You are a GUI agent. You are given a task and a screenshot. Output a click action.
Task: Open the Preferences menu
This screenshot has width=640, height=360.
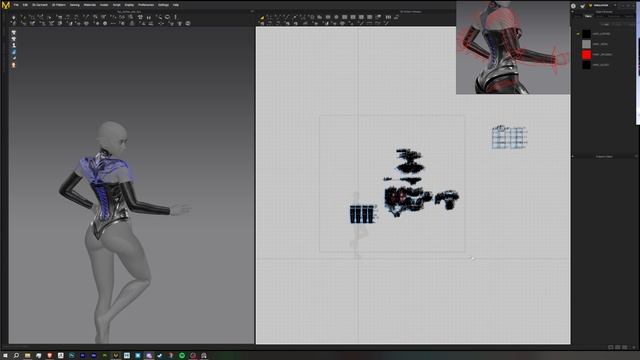click(x=146, y=5)
